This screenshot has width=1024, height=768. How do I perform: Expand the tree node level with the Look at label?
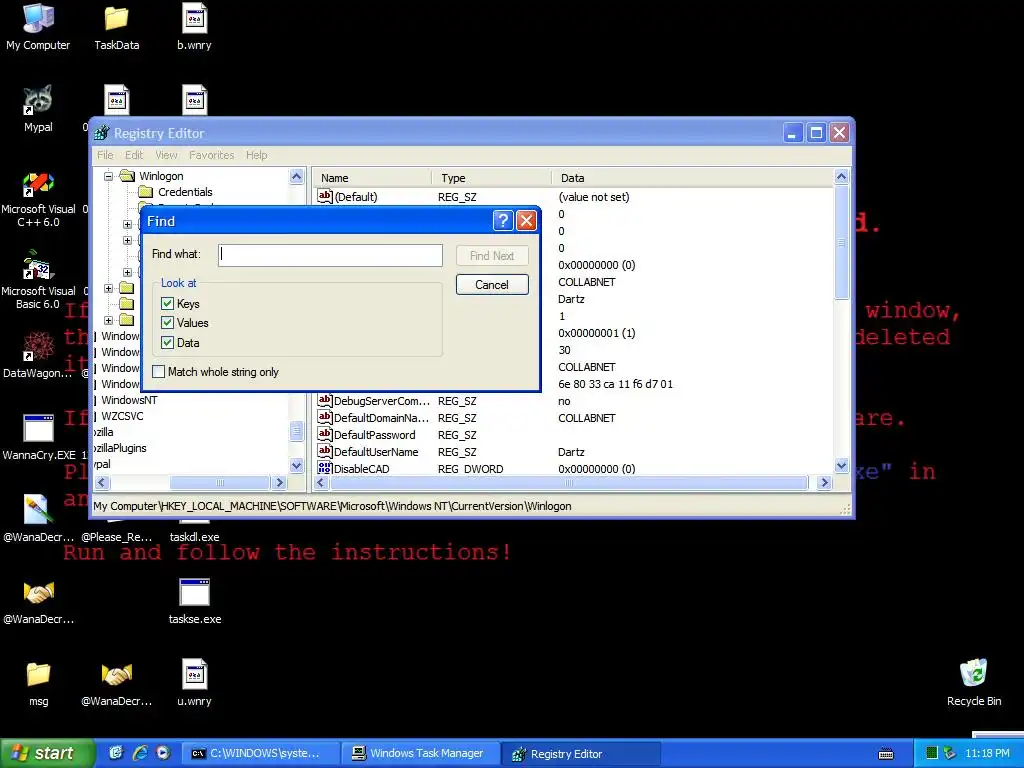tap(108, 288)
